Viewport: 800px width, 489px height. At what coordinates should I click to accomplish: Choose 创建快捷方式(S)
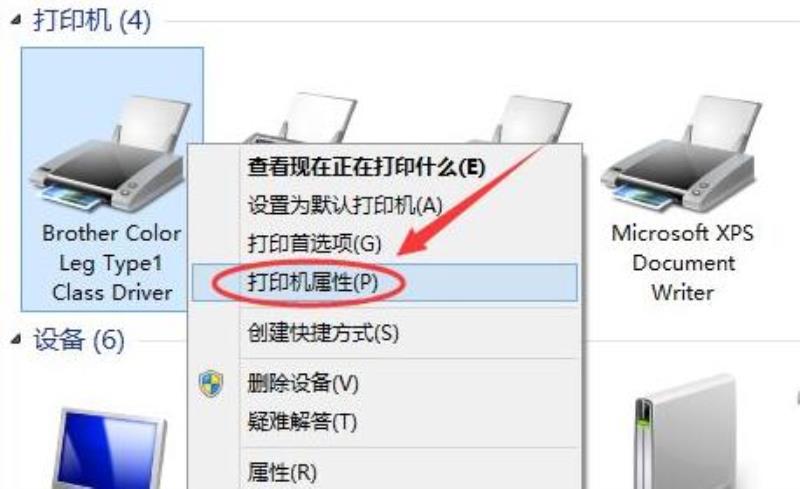click(385, 333)
